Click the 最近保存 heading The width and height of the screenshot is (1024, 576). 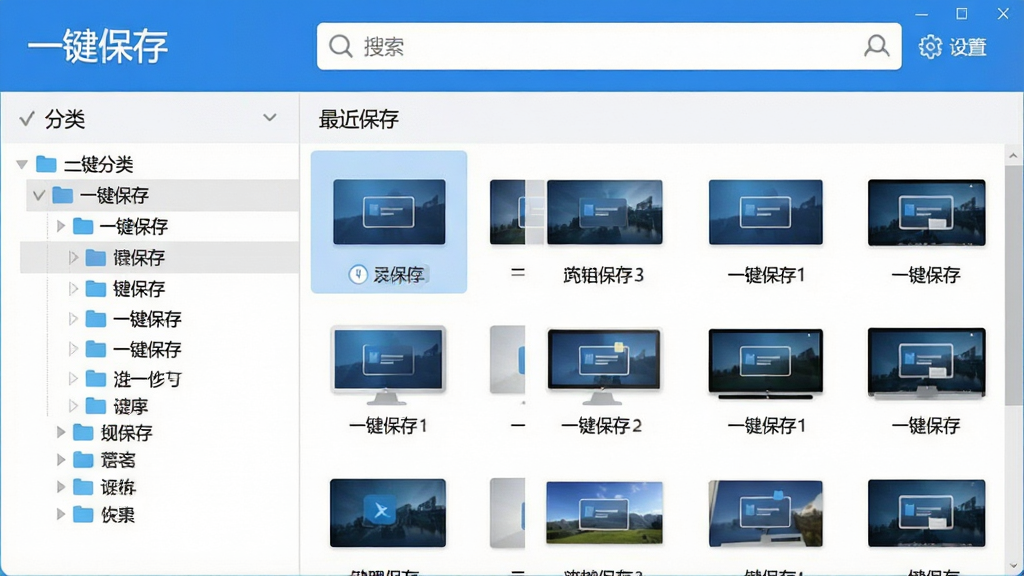[359, 119]
